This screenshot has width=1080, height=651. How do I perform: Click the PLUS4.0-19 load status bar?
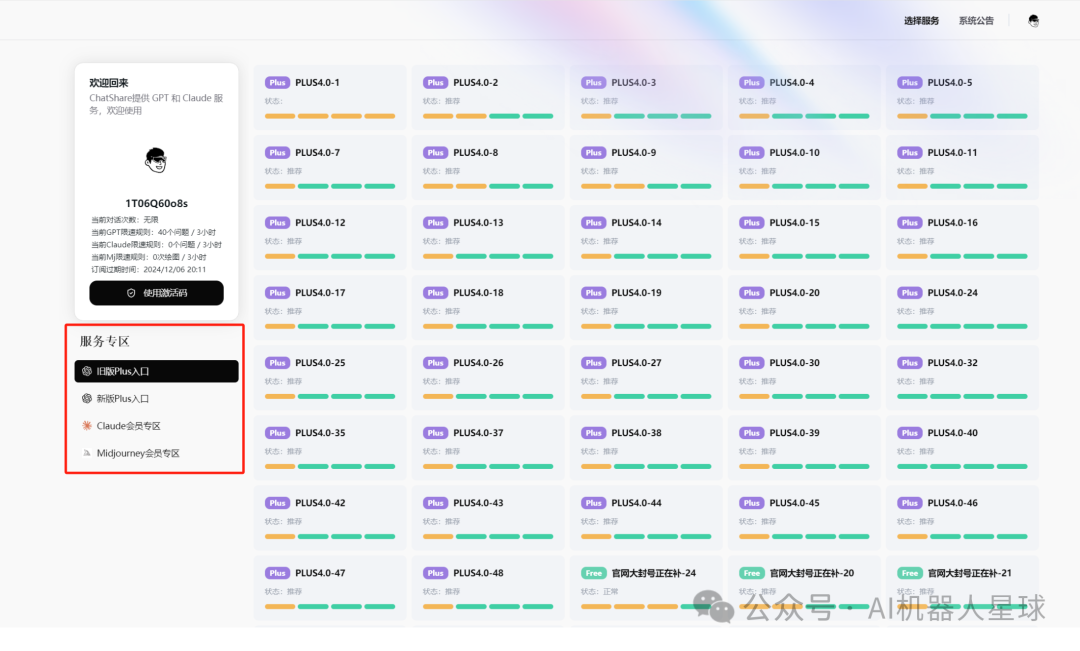(x=646, y=326)
